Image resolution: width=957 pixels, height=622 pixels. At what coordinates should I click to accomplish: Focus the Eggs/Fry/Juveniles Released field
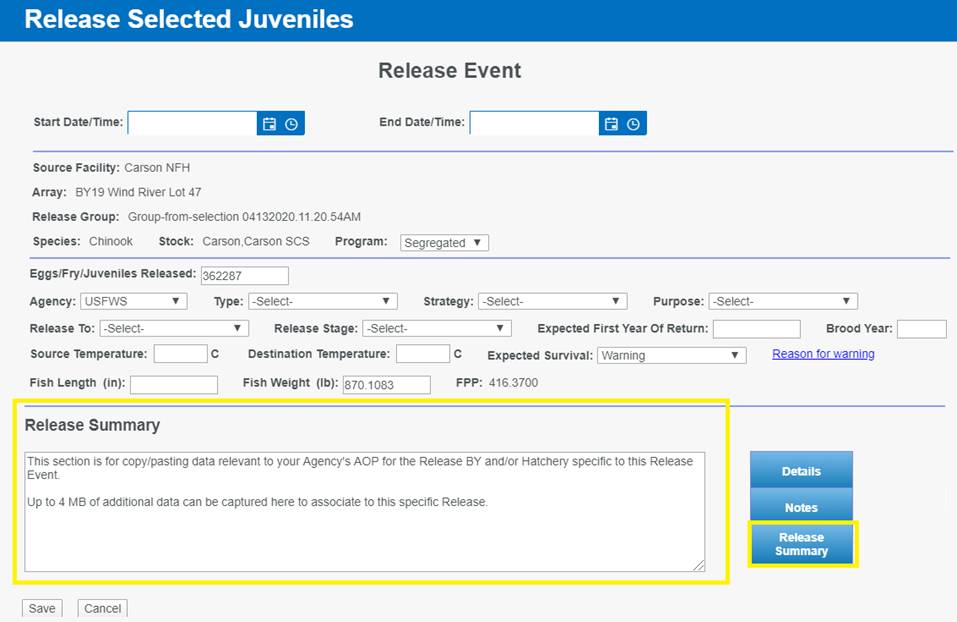pos(244,276)
